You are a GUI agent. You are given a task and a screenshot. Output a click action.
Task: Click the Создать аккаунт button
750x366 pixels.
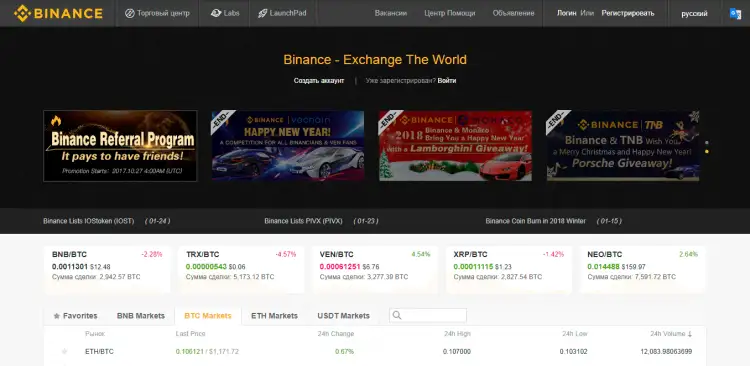(x=319, y=81)
